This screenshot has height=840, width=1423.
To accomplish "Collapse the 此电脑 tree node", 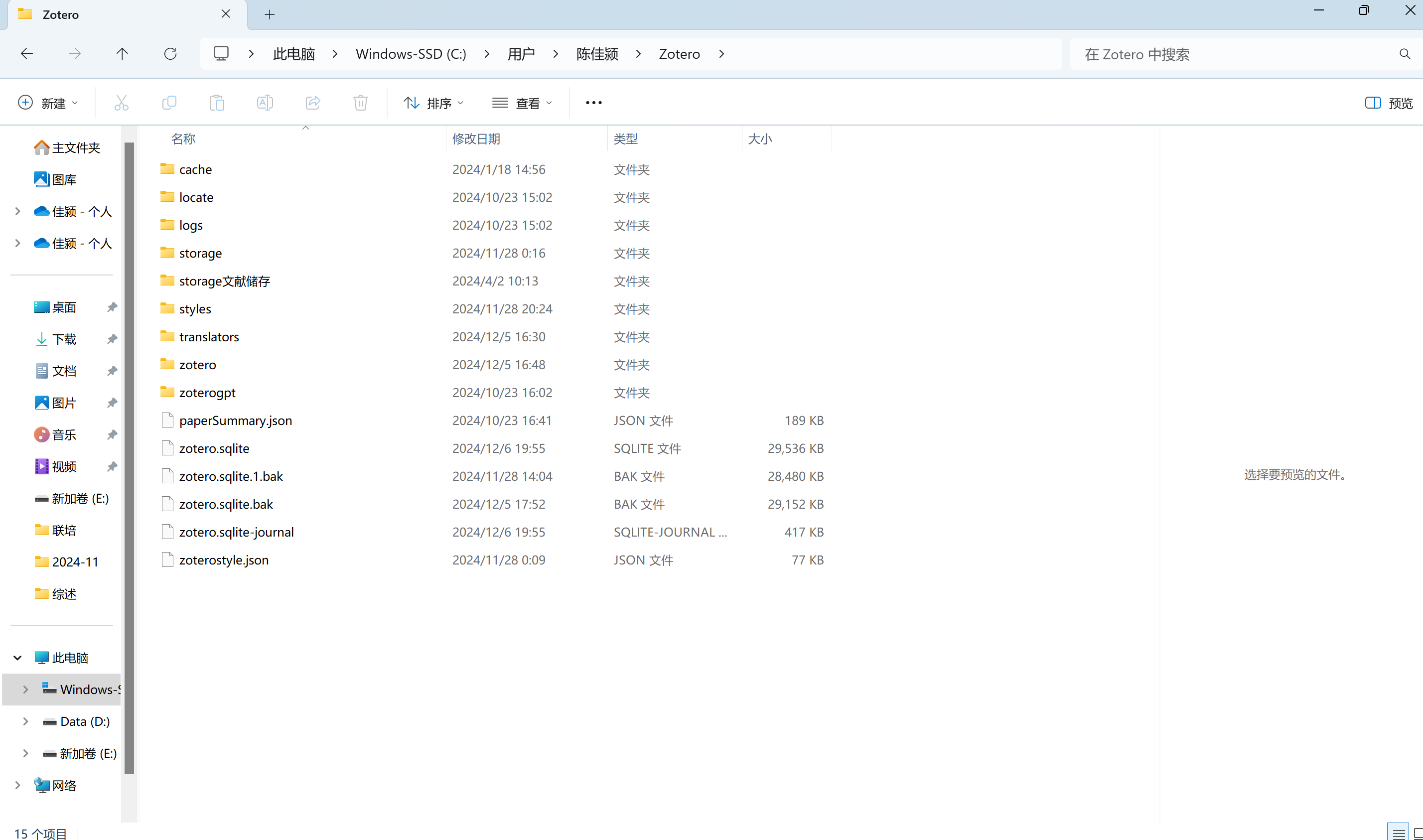I will 17,658.
